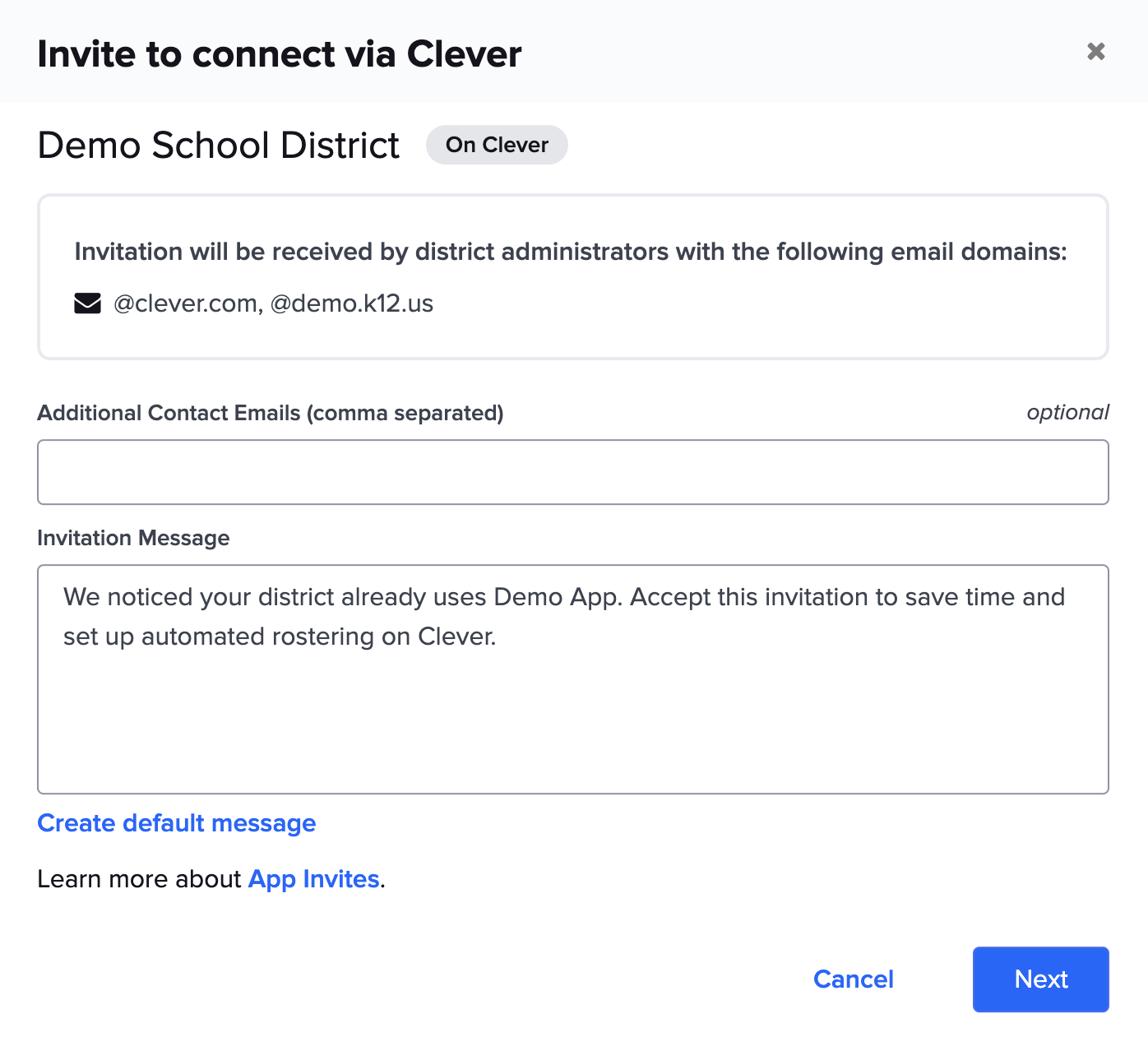This screenshot has width=1148, height=1051.
Task: Click the Create default message link
Action: pos(177,823)
